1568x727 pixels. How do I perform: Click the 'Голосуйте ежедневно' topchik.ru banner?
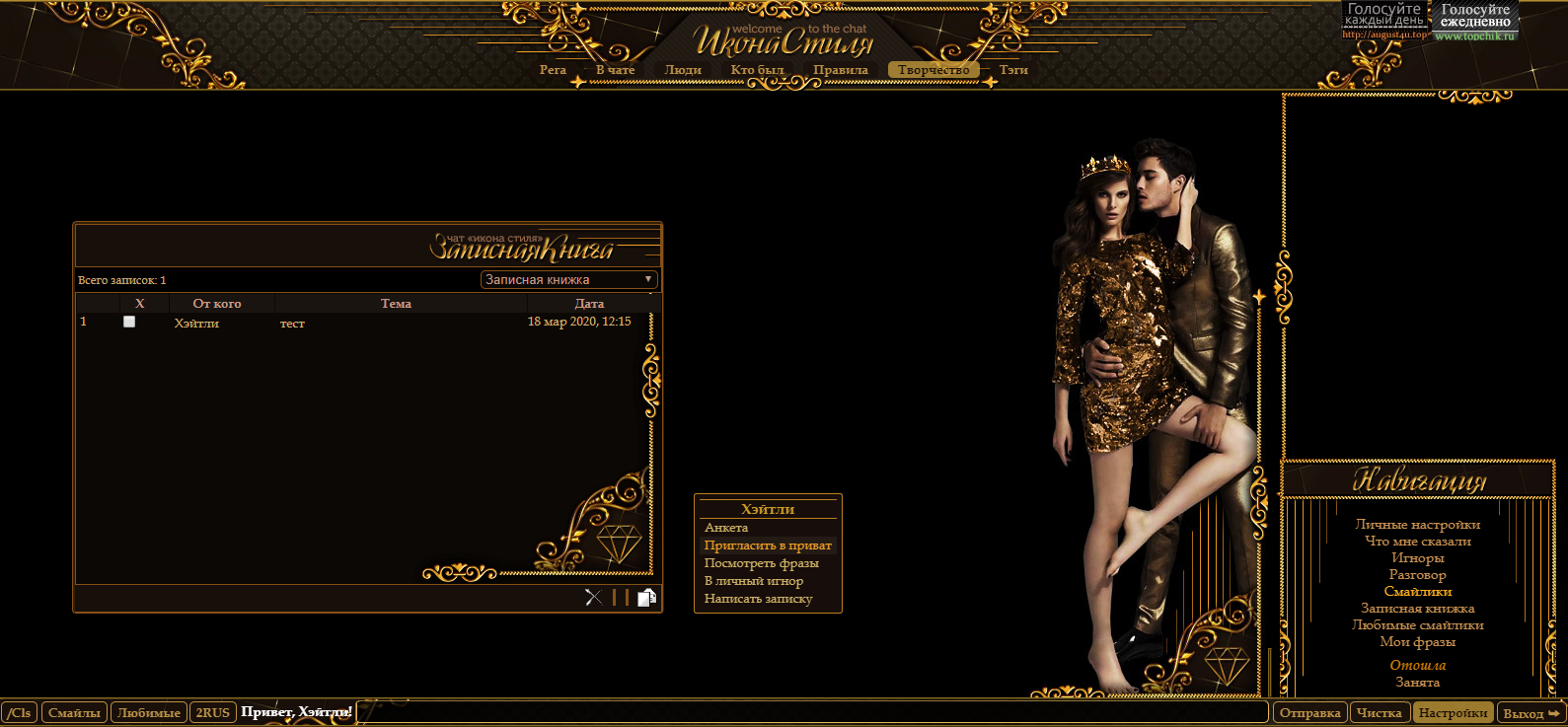[1475, 21]
